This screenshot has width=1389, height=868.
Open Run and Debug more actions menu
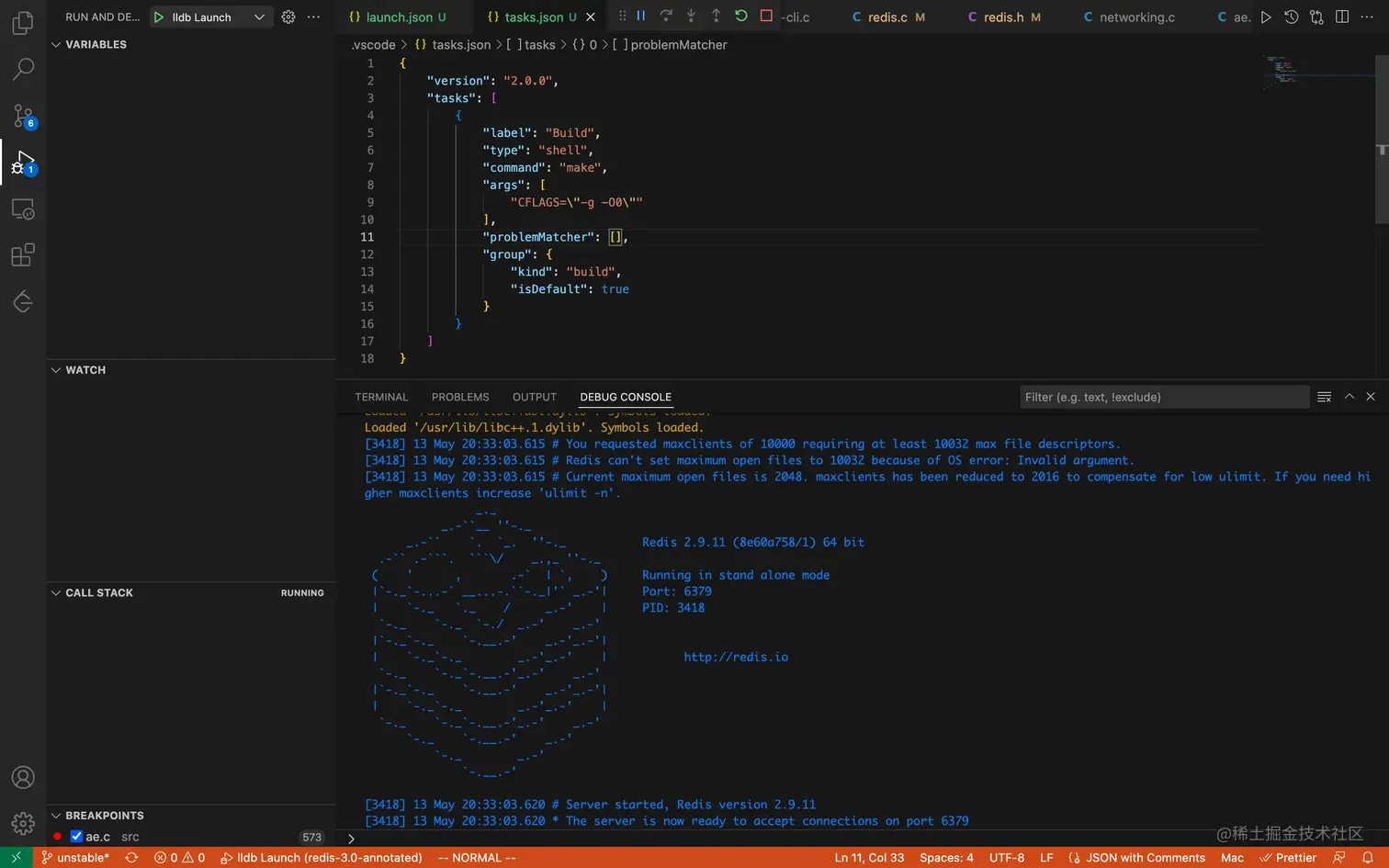(314, 17)
